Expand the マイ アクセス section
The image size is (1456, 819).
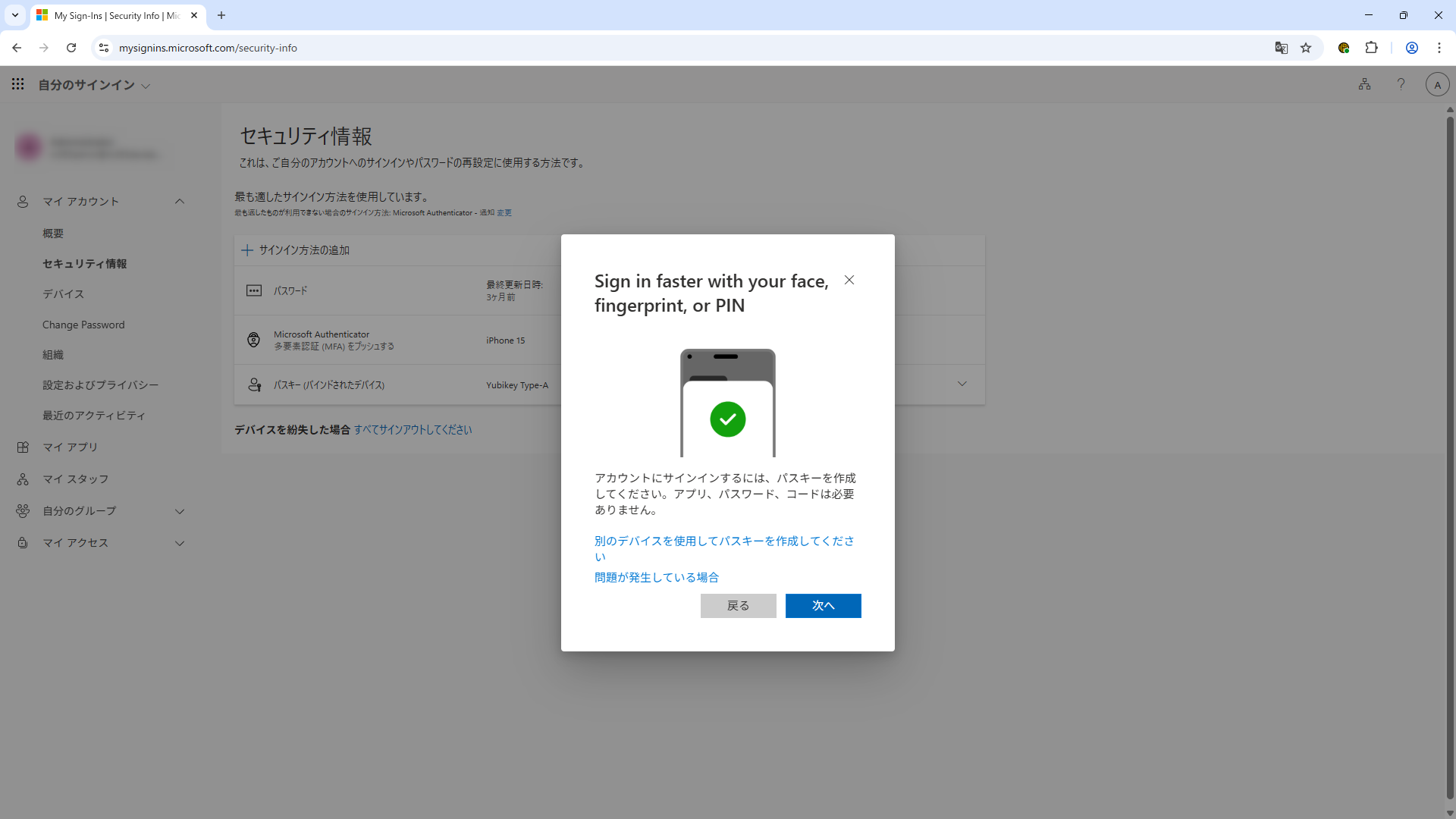(x=180, y=543)
